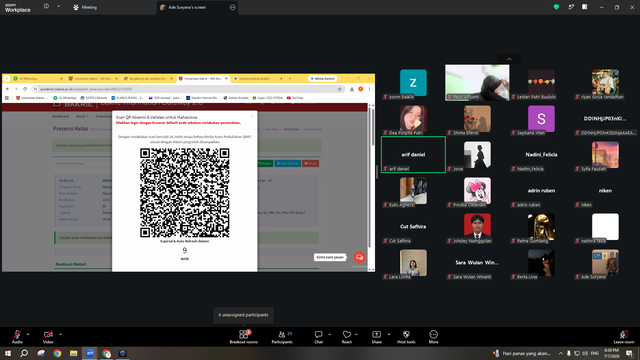Expand the Audio options arrow
Screen dimensions: 640x360
click(x=28, y=334)
